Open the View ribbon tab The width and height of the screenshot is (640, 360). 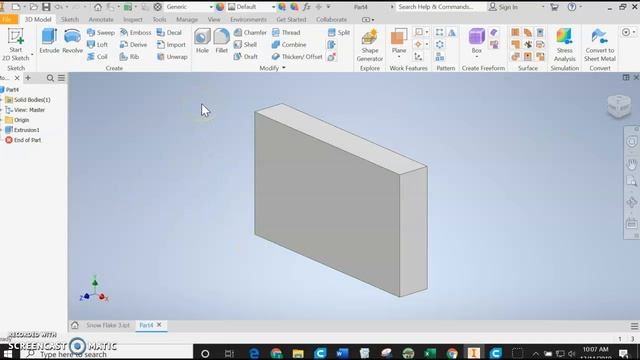(x=214, y=20)
